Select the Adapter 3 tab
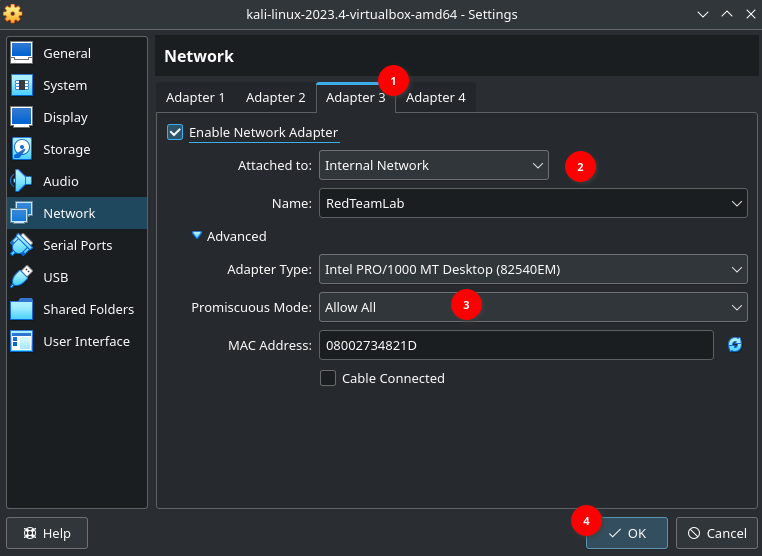 click(x=355, y=98)
